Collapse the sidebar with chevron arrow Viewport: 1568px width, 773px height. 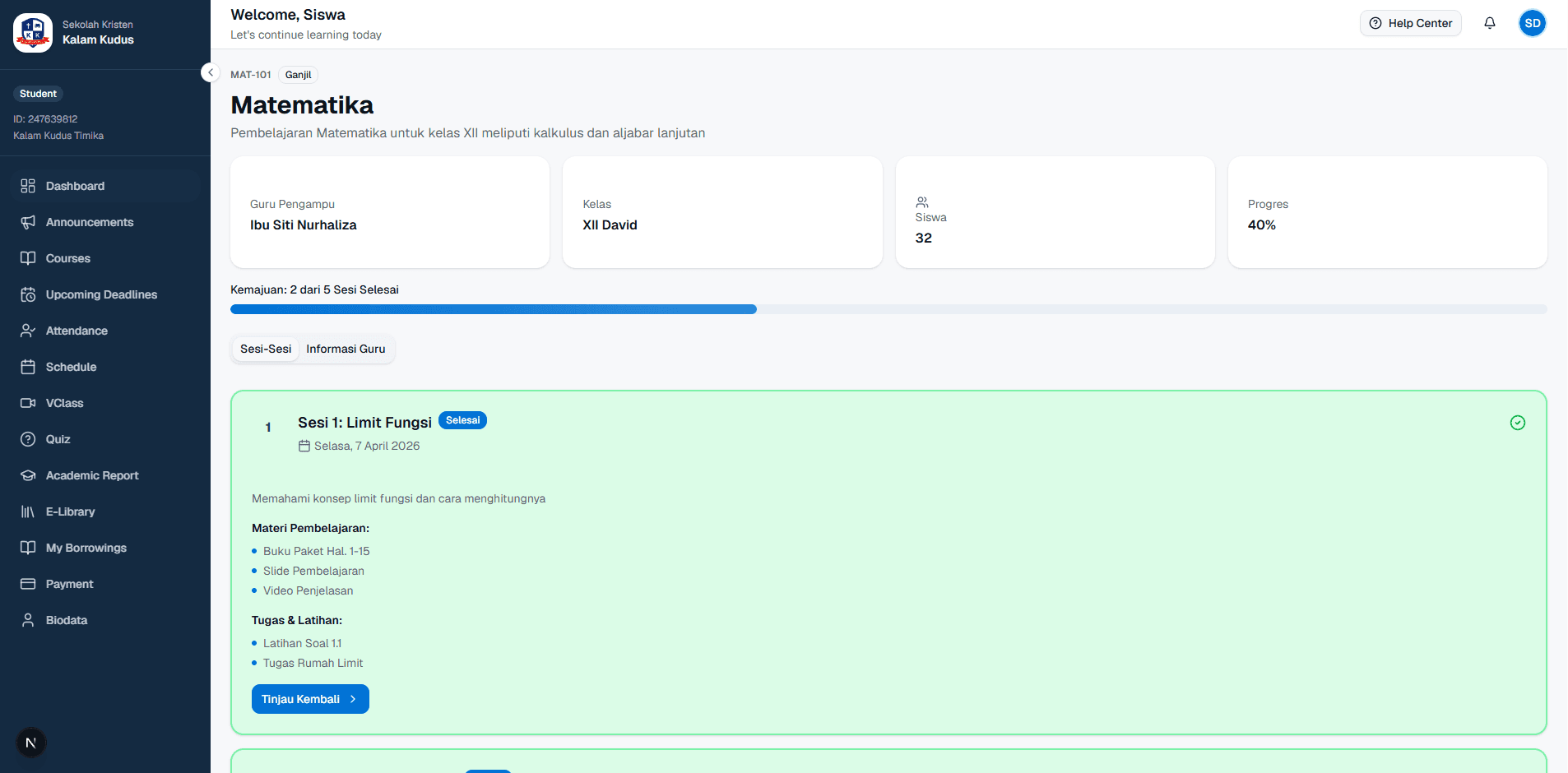(x=211, y=72)
